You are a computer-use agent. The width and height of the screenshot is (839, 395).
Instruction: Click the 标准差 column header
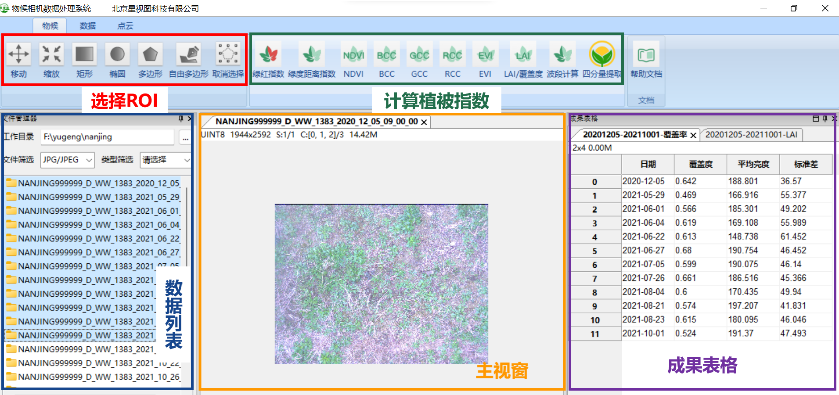(x=806, y=164)
